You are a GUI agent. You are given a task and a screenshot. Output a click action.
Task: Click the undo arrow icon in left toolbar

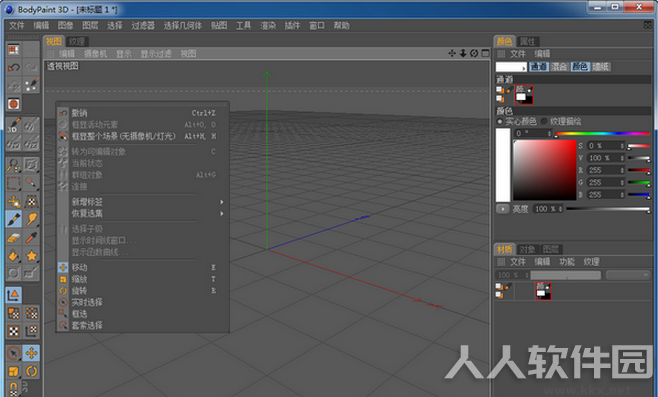[14, 67]
